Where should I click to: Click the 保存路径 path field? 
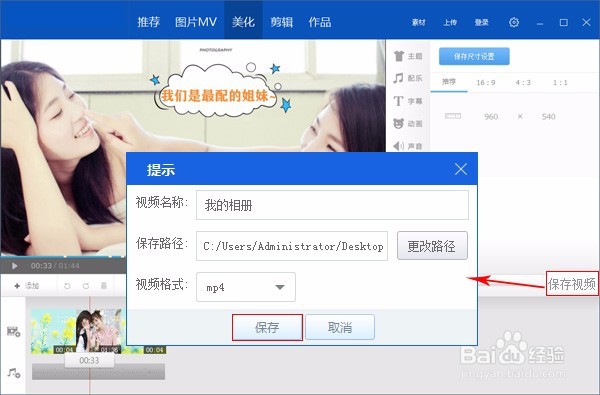[x=292, y=246]
